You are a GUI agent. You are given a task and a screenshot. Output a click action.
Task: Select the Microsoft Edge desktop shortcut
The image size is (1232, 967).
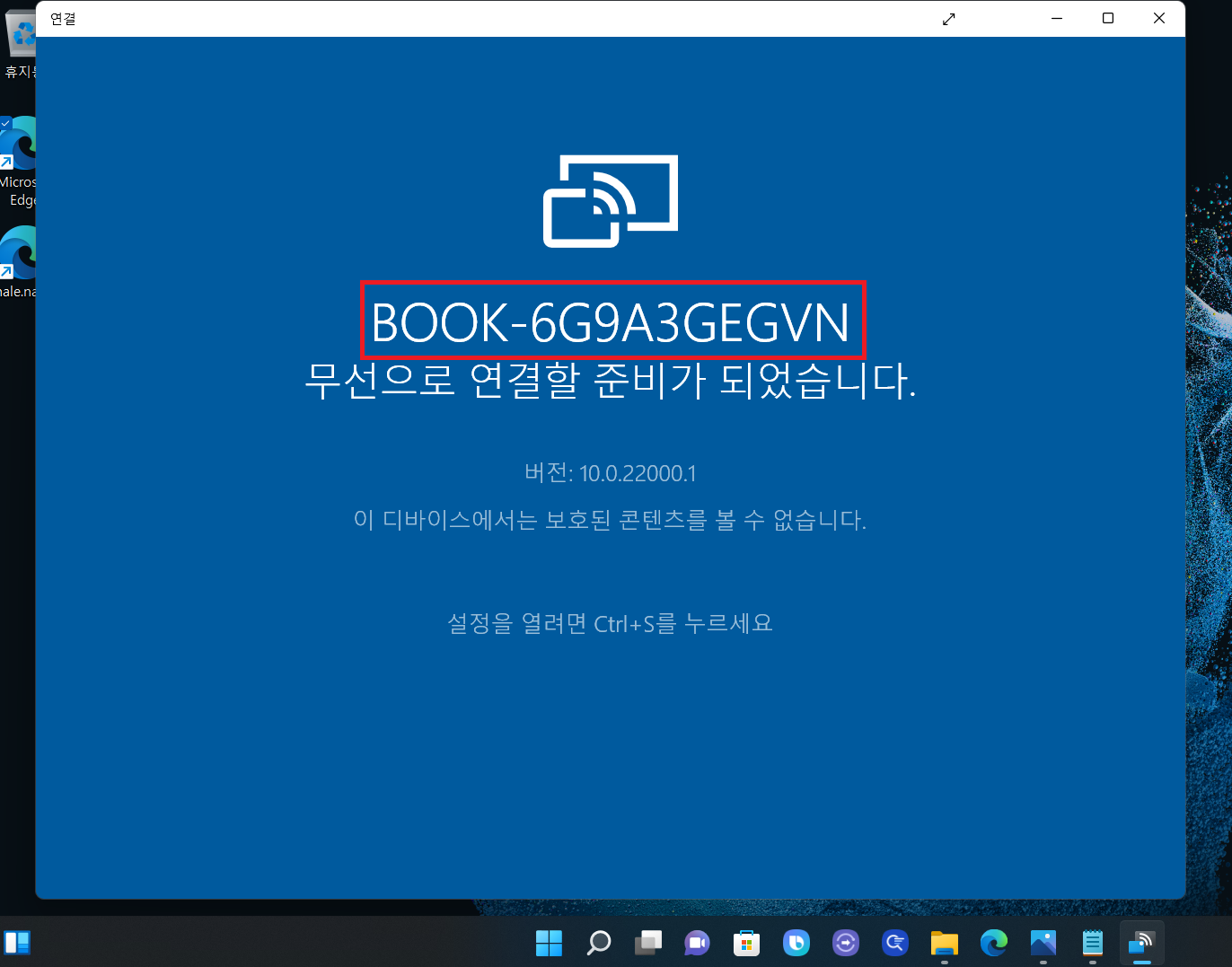[x=18, y=162]
